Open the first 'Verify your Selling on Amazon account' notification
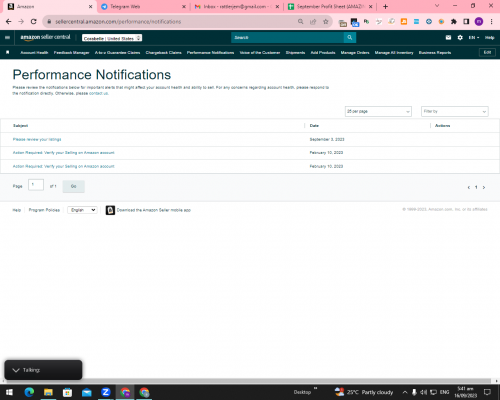500x400 pixels. click(64, 153)
